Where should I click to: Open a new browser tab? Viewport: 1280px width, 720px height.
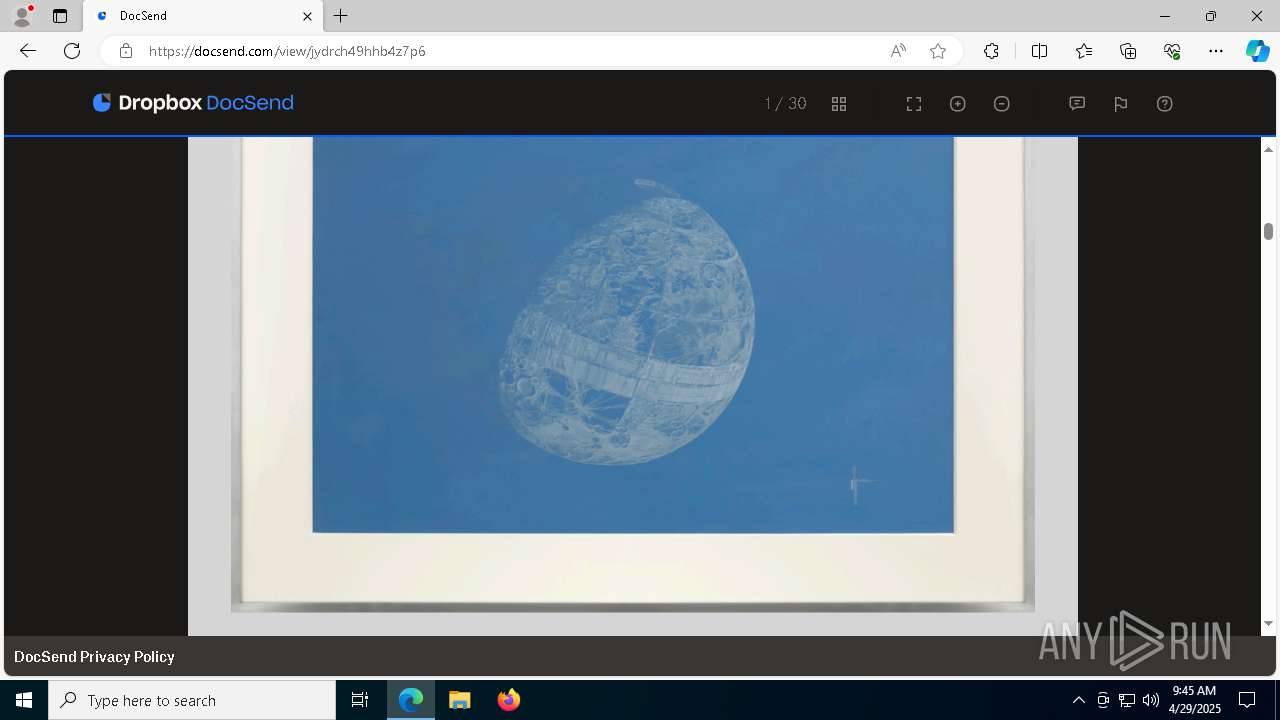pyautogui.click(x=341, y=16)
